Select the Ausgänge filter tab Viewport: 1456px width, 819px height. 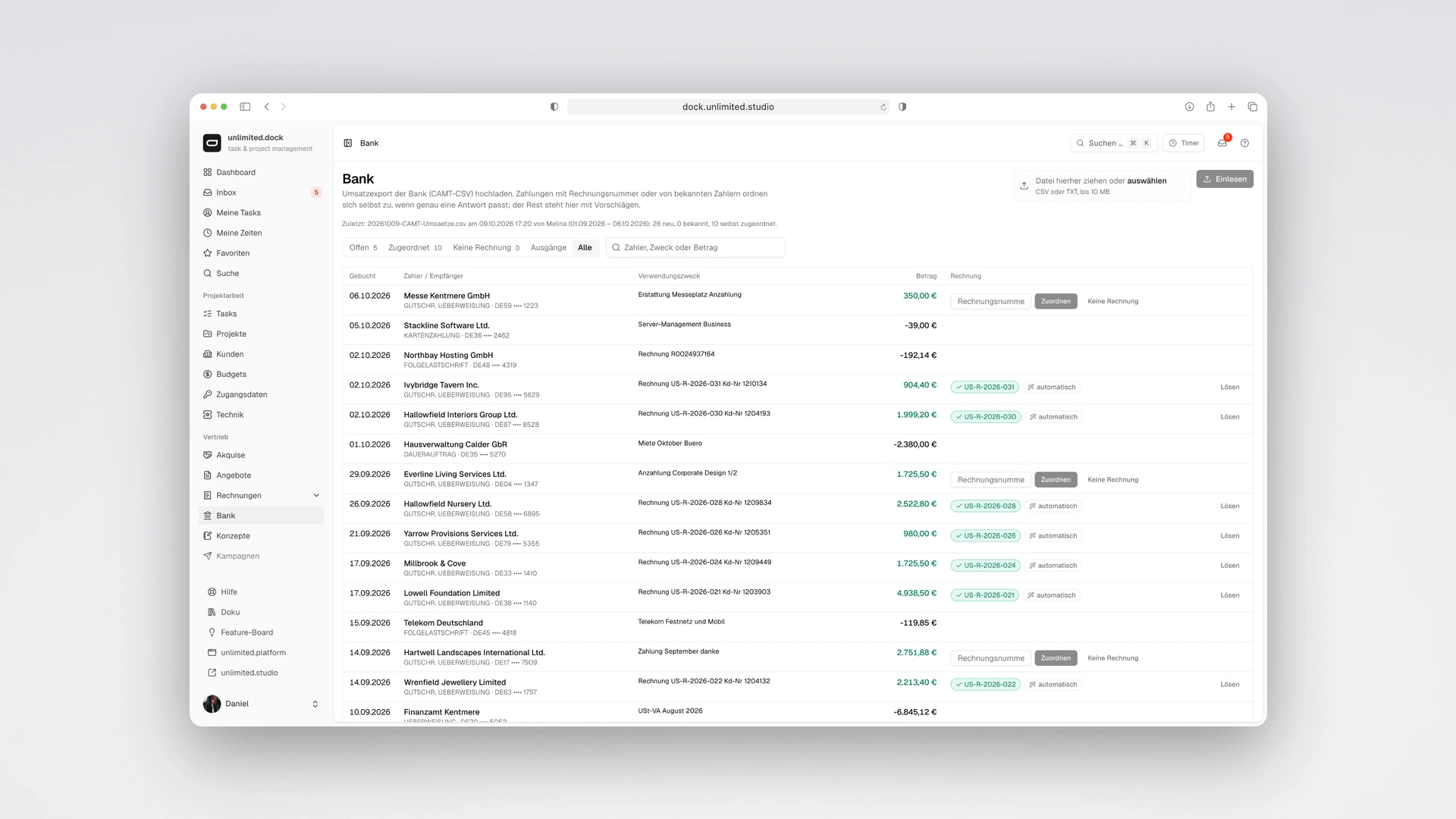[x=548, y=247]
